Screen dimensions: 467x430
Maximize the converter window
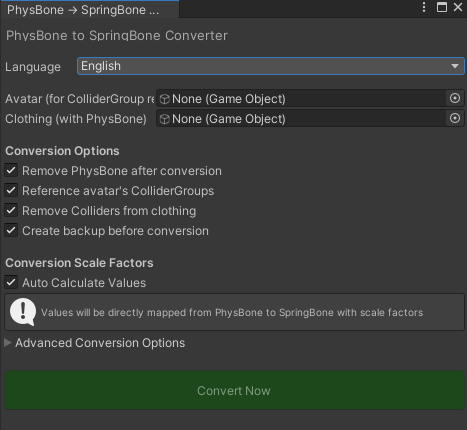442,7
